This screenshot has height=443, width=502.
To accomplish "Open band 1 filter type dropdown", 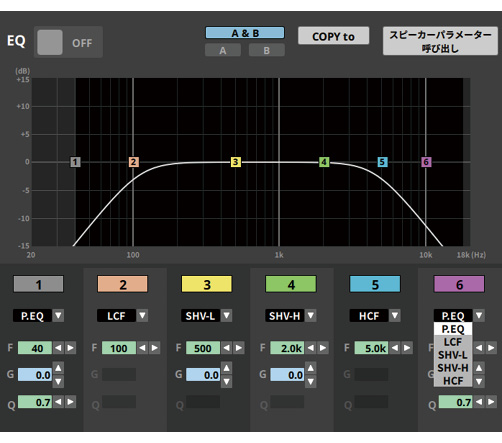I will (x=58, y=315).
